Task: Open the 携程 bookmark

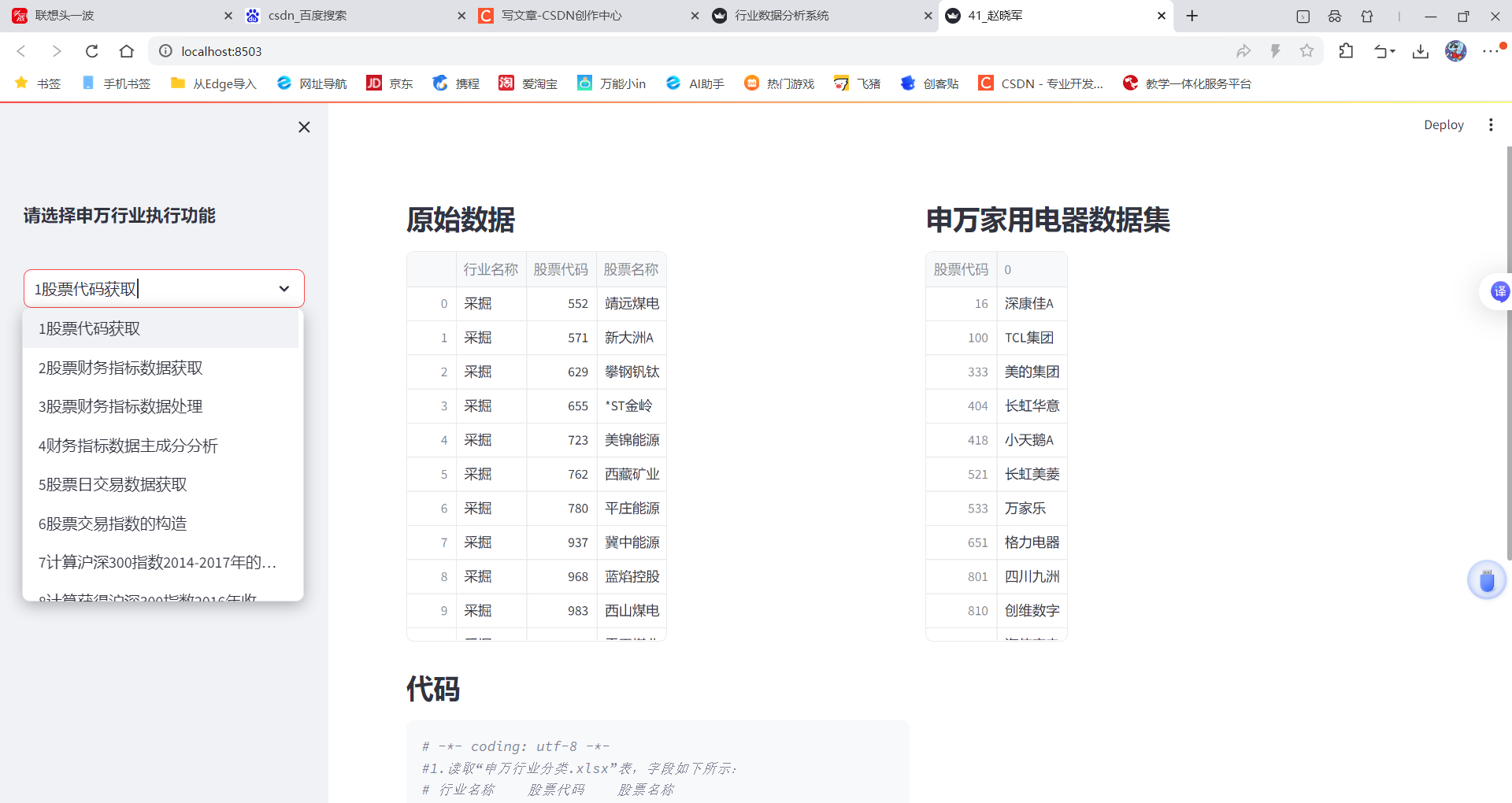Action: click(x=456, y=83)
